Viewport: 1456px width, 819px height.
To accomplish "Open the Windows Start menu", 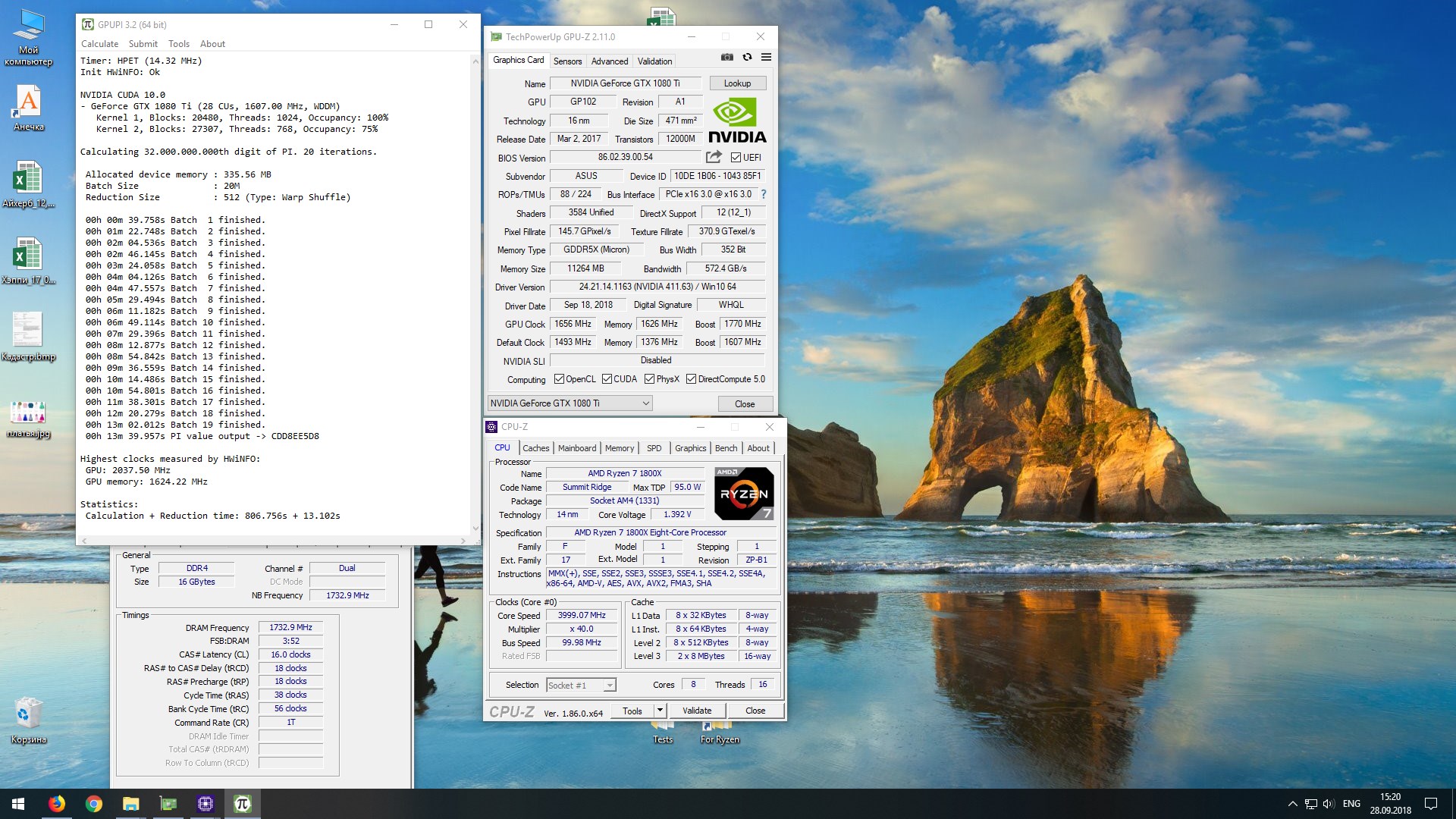I will click(18, 804).
